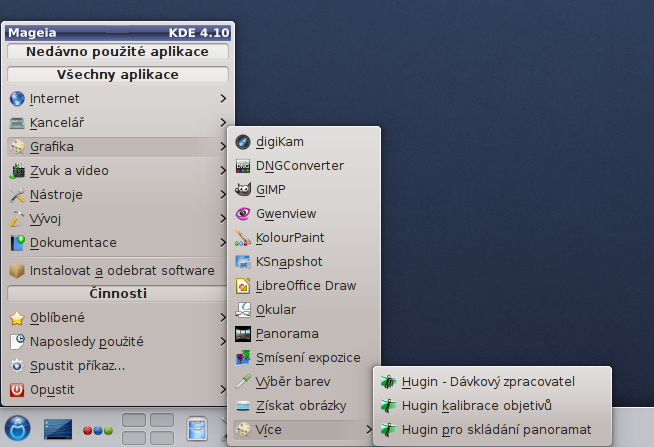Click the KolourPaint brush icon
Viewport: 654px width, 447px height.
click(x=243, y=238)
